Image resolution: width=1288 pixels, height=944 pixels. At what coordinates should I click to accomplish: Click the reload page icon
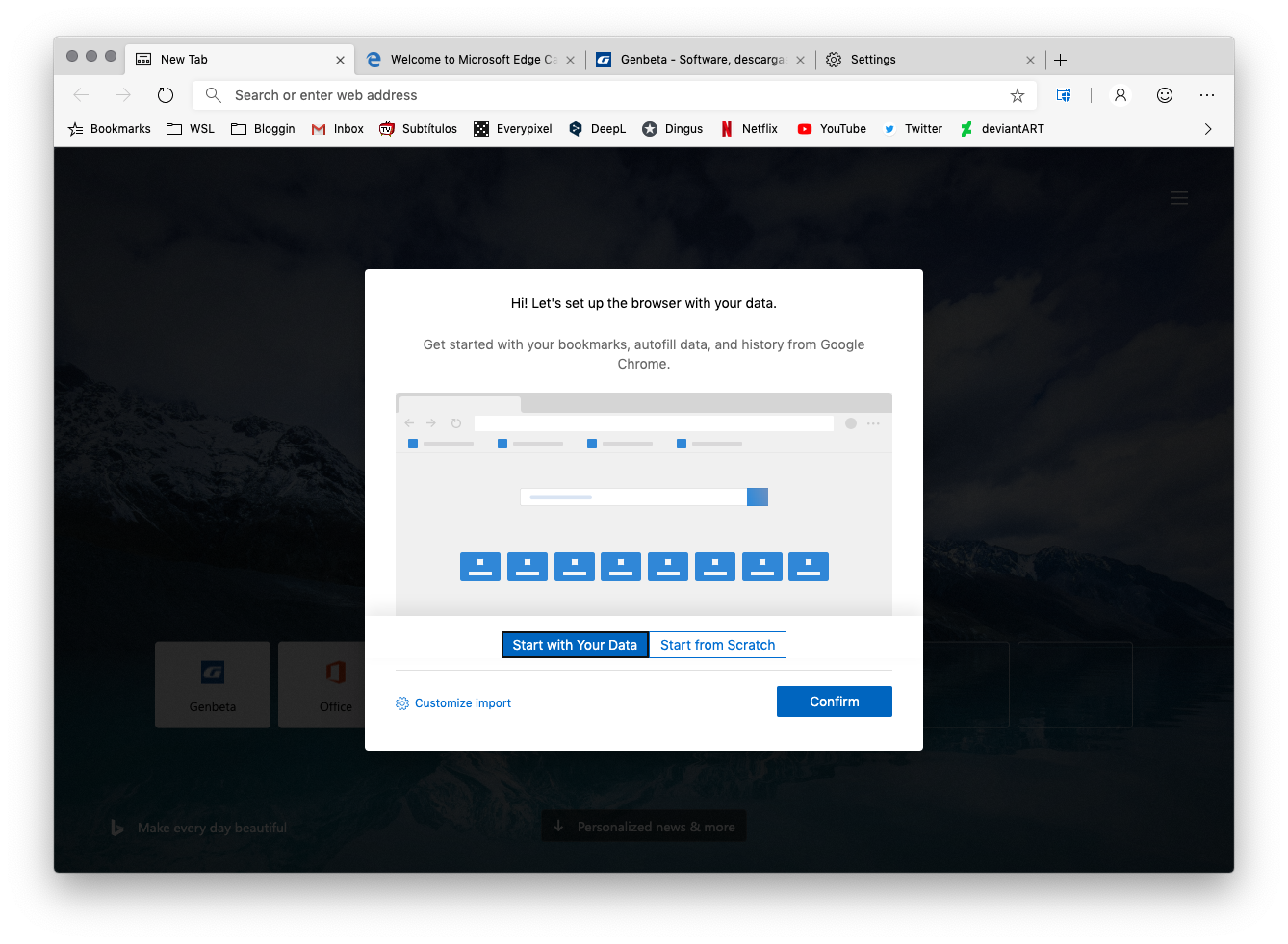(x=166, y=95)
